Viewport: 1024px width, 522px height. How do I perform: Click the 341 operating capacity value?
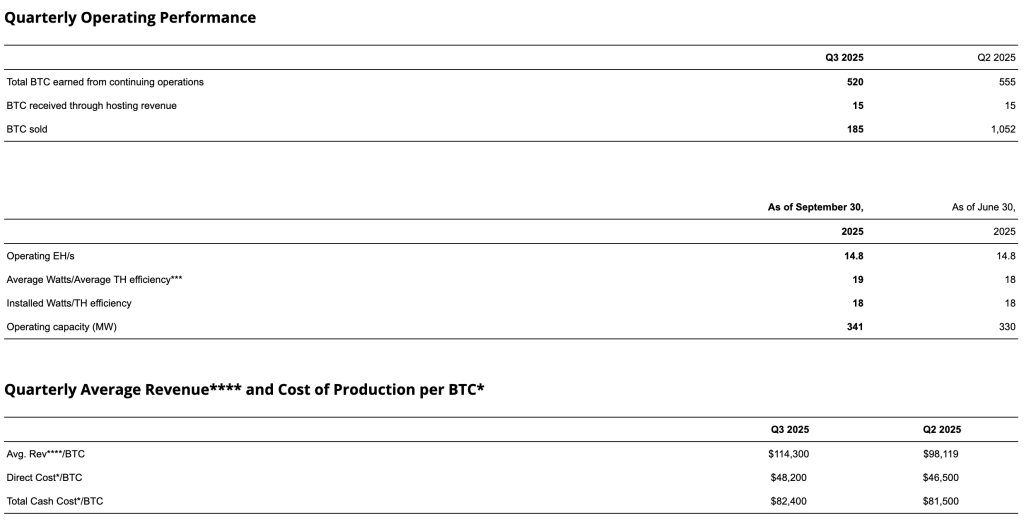854,327
